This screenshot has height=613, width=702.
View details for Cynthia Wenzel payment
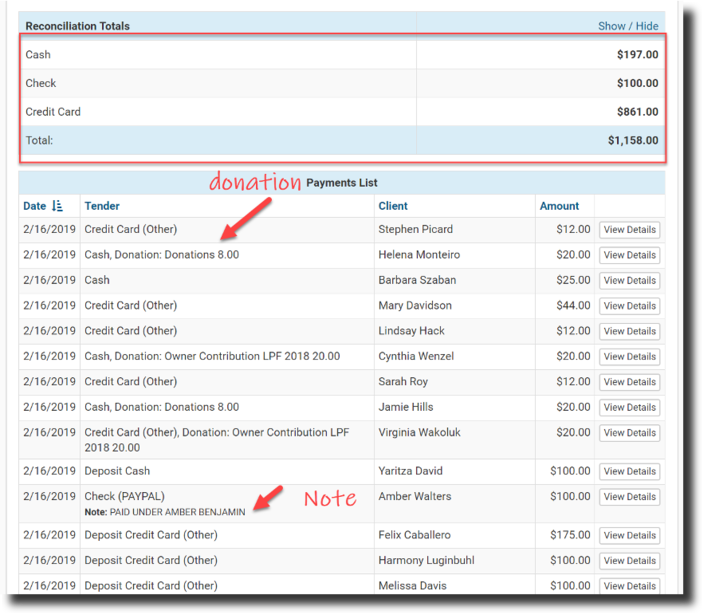pyautogui.click(x=629, y=357)
